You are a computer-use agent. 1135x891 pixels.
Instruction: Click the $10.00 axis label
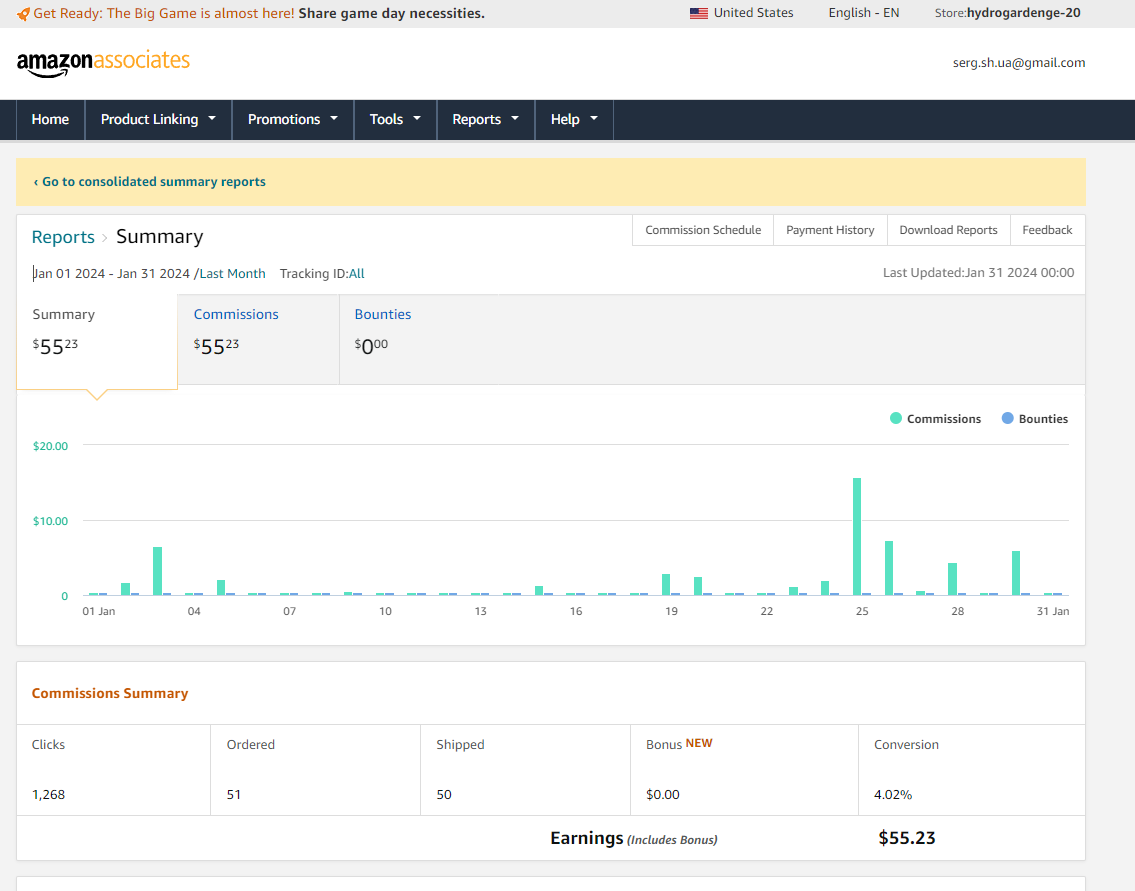click(x=51, y=521)
